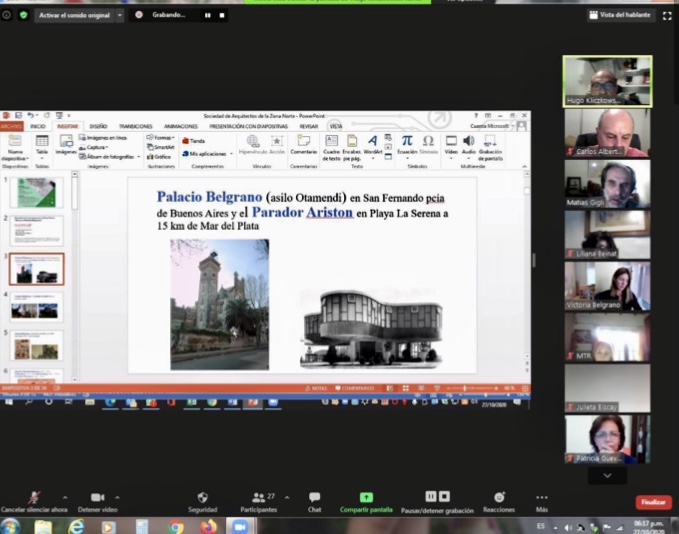Open Chrome from the Windows taskbar
This screenshot has height=534, width=679.
point(176,526)
